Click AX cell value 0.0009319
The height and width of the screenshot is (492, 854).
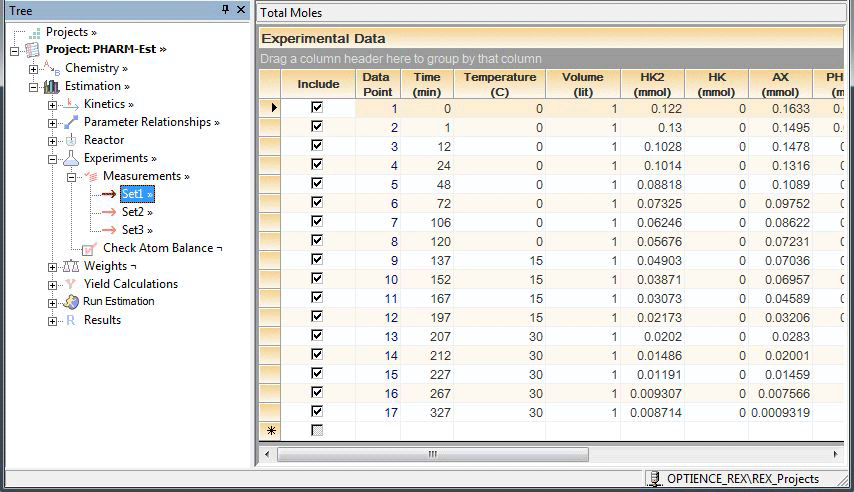coord(780,413)
